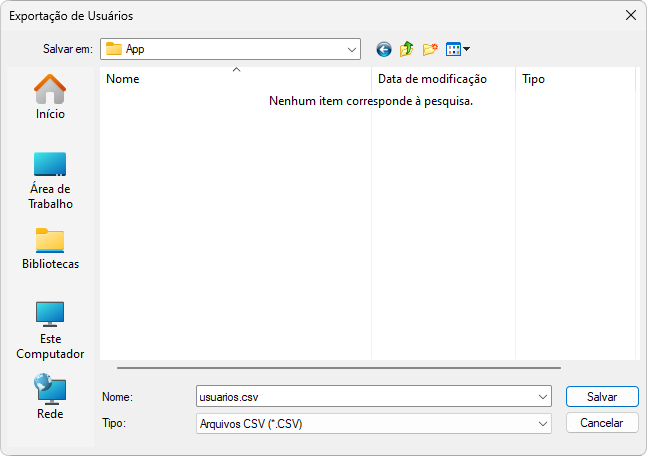The image size is (647, 456).
Task: Expand the Nome filename dropdown arrow
Action: tap(543, 397)
